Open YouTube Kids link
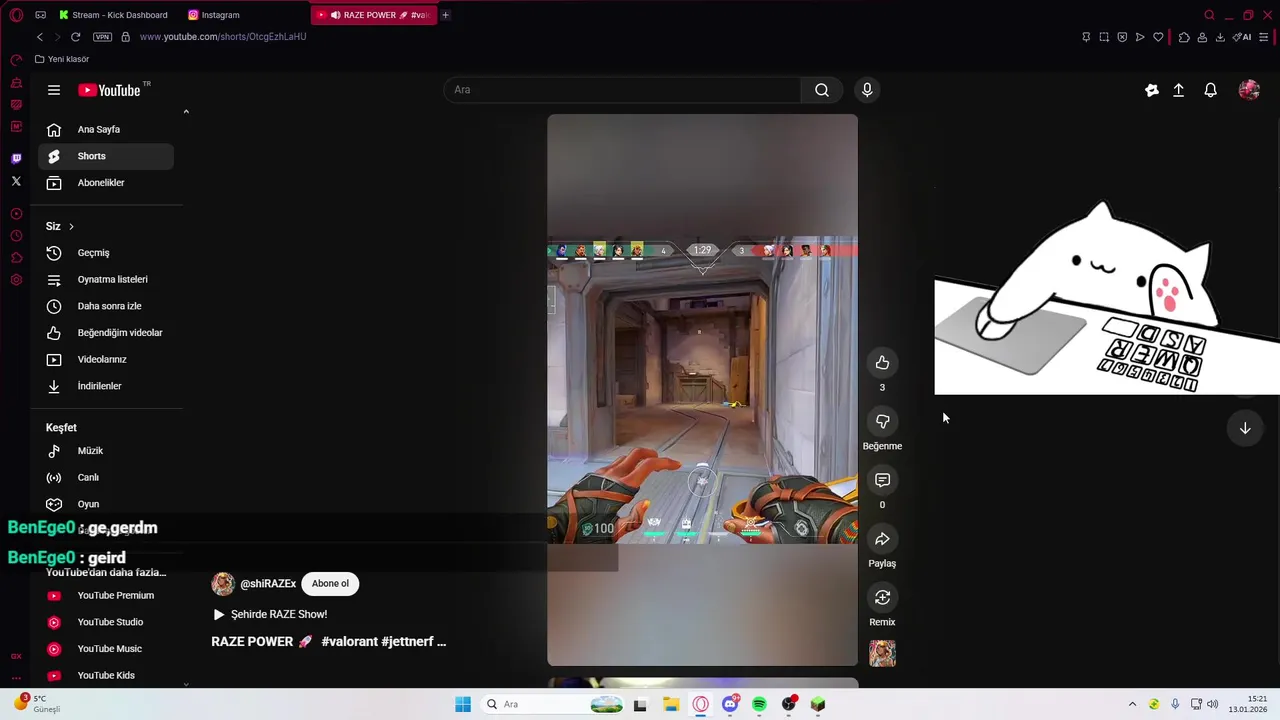 click(106, 675)
